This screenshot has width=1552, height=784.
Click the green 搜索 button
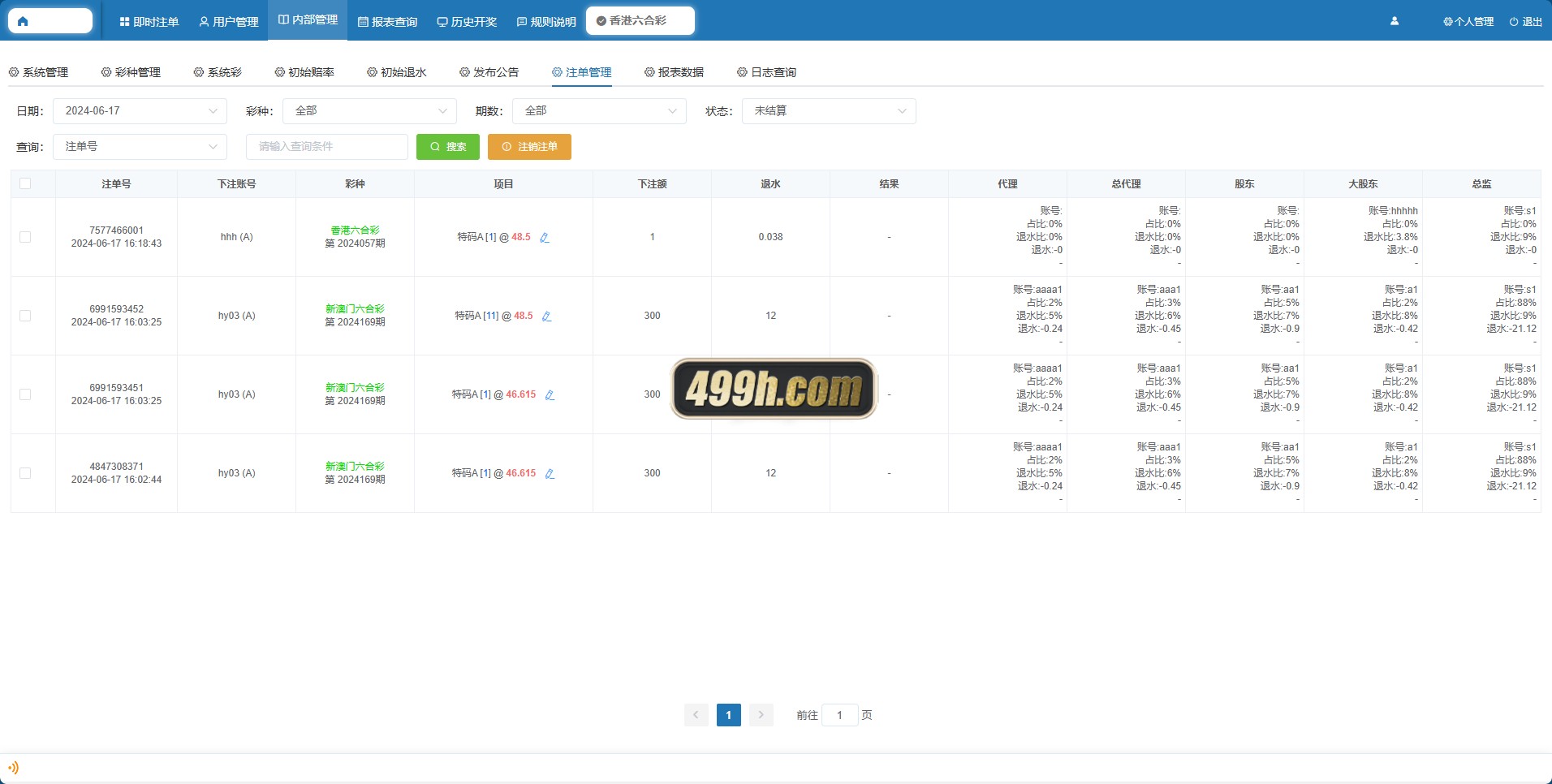pyautogui.click(x=448, y=147)
